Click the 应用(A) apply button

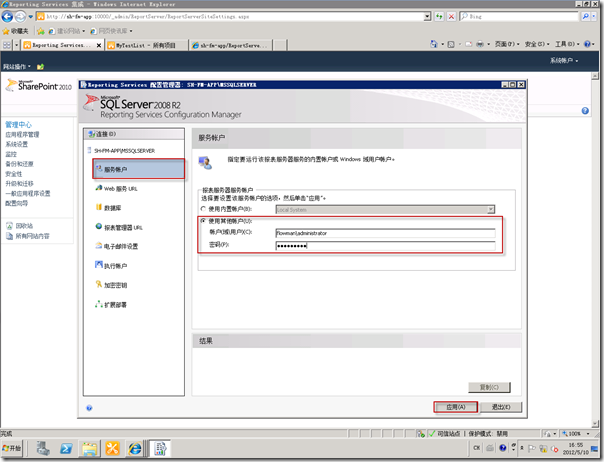coord(456,407)
